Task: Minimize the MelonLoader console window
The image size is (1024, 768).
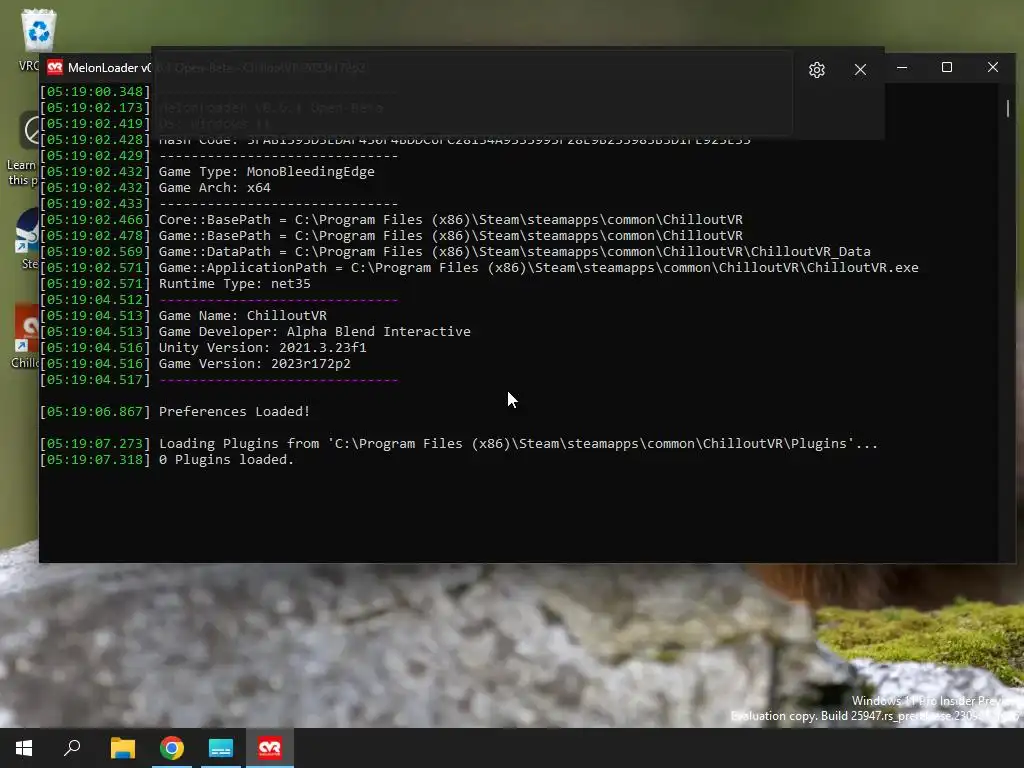Action: (902, 67)
